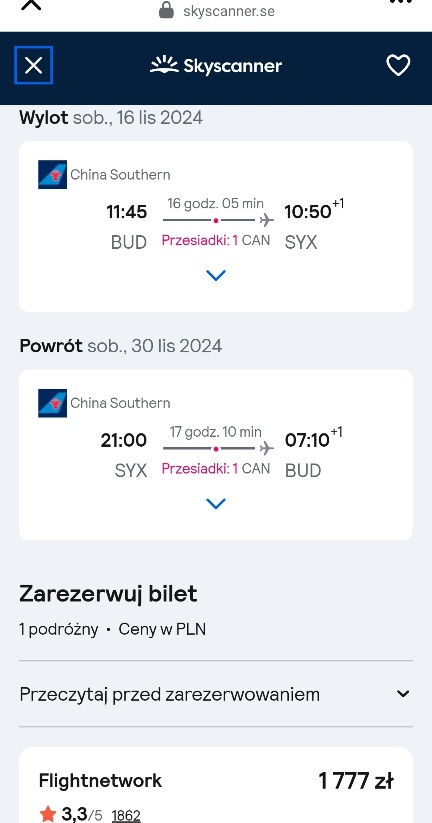Select the Flightnetwork booking offer
Screen dimensions: 432x823
point(216,785)
